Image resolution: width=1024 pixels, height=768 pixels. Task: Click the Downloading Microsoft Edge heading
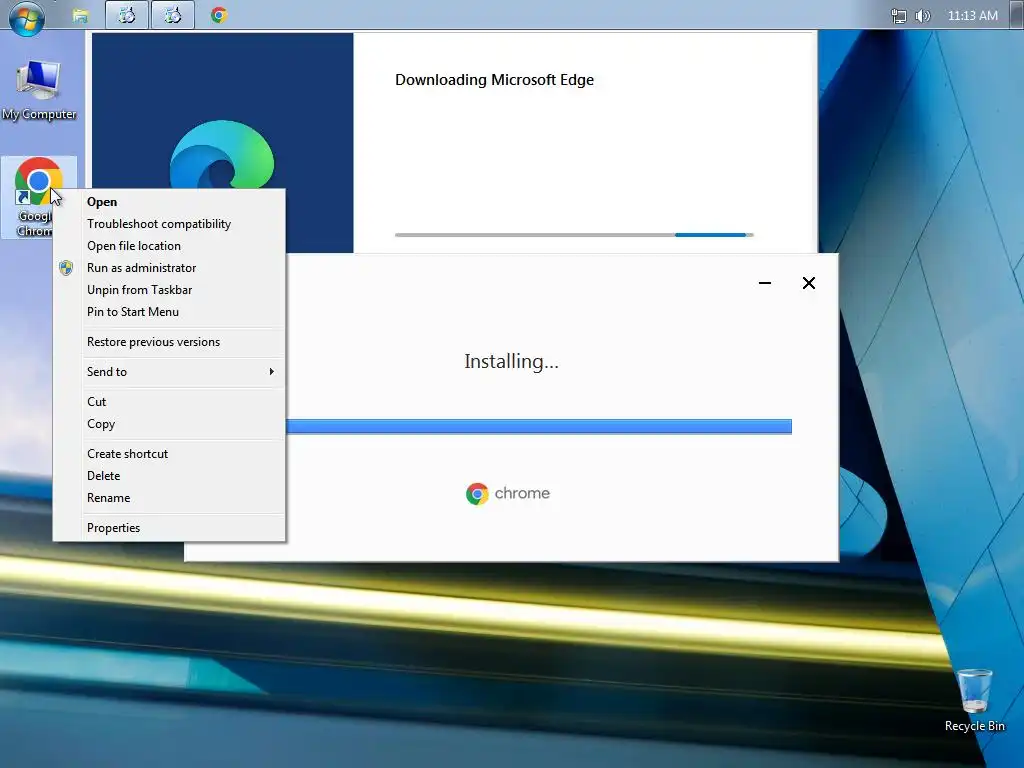tap(494, 80)
